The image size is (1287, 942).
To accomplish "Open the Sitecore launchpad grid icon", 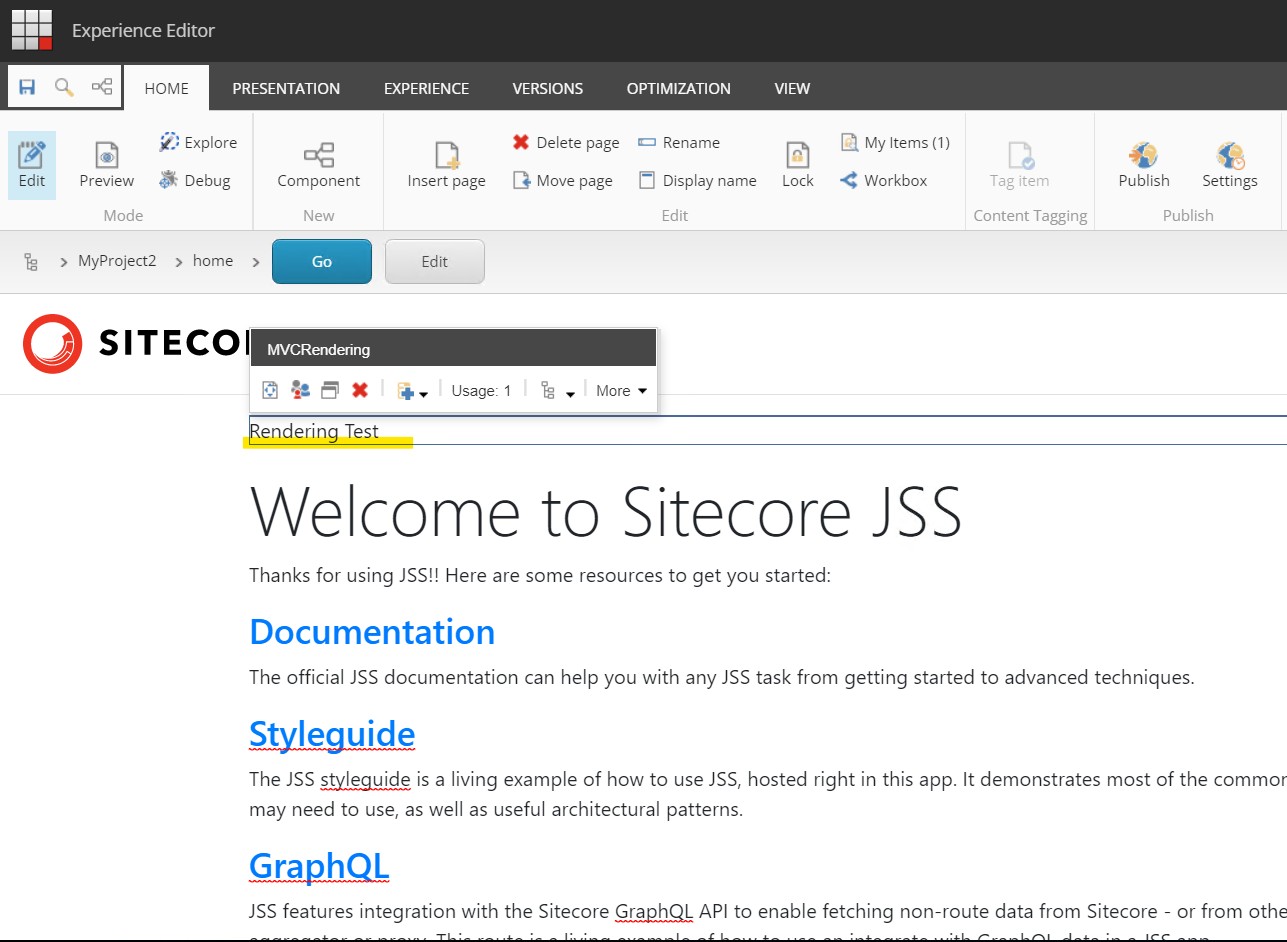I will click(31, 30).
